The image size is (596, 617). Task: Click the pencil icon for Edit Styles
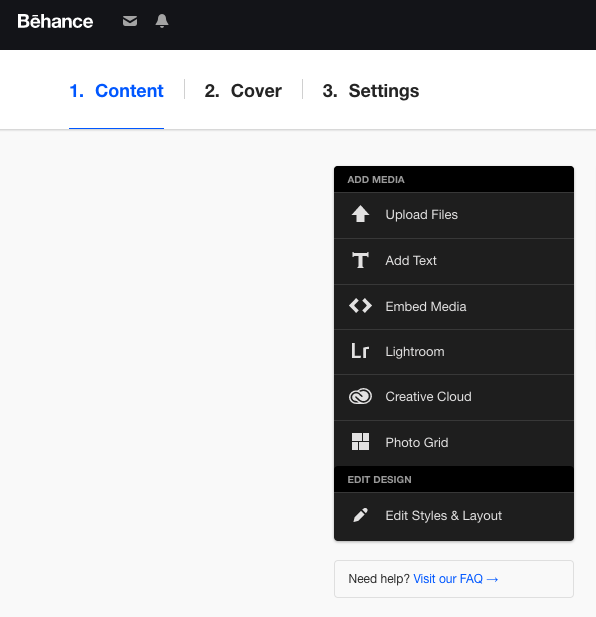point(360,515)
